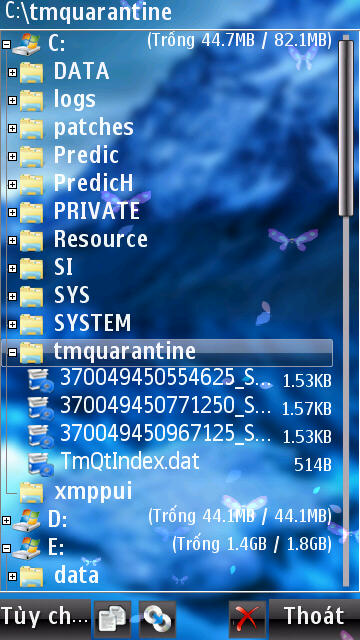
Task: Click the E: drive icon
Action: click(26, 548)
